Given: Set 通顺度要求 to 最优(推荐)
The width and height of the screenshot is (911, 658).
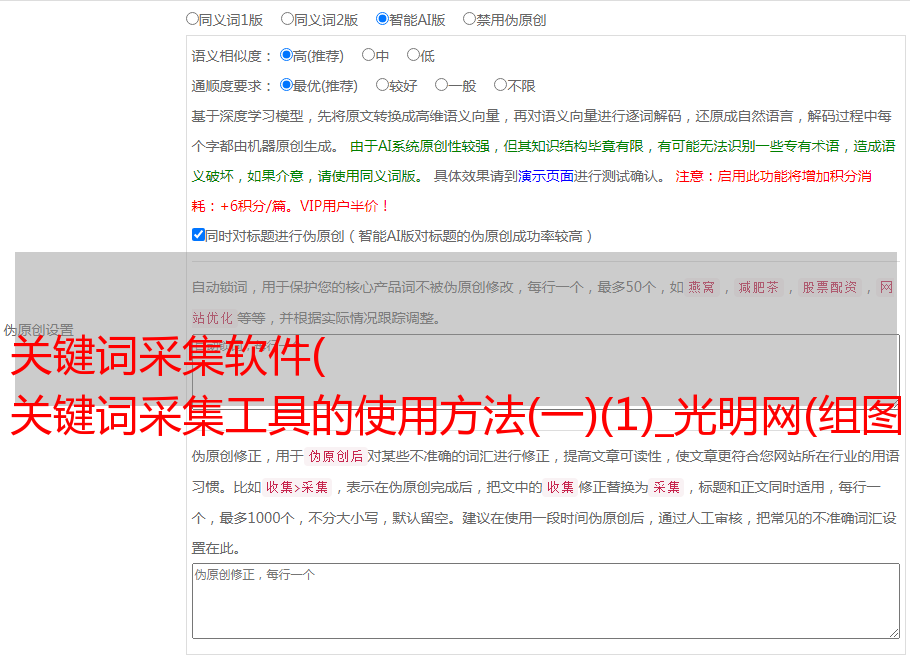Looking at the screenshot, I should 286,85.
